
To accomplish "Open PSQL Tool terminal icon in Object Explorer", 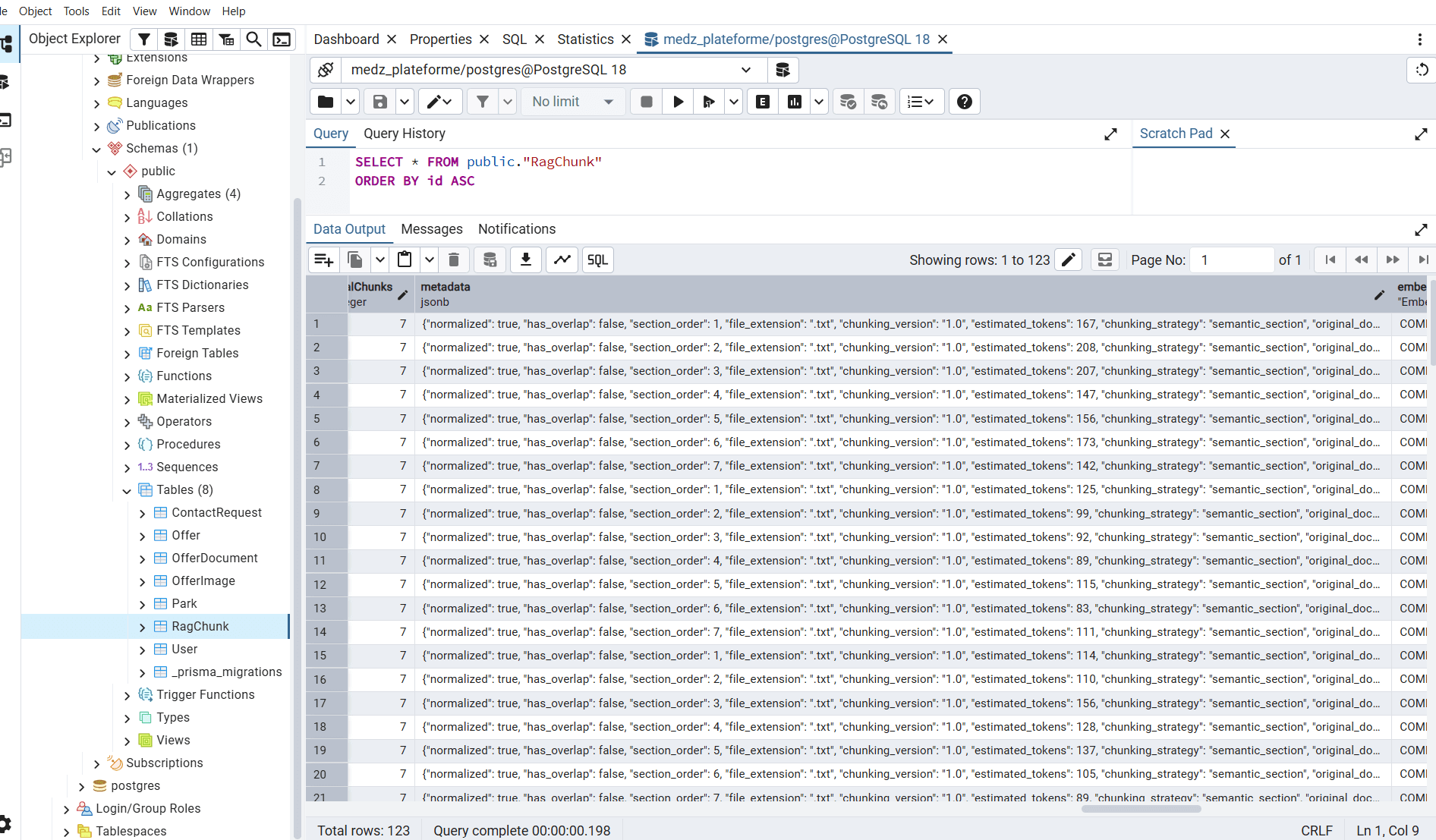I will (x=282, y=39).
